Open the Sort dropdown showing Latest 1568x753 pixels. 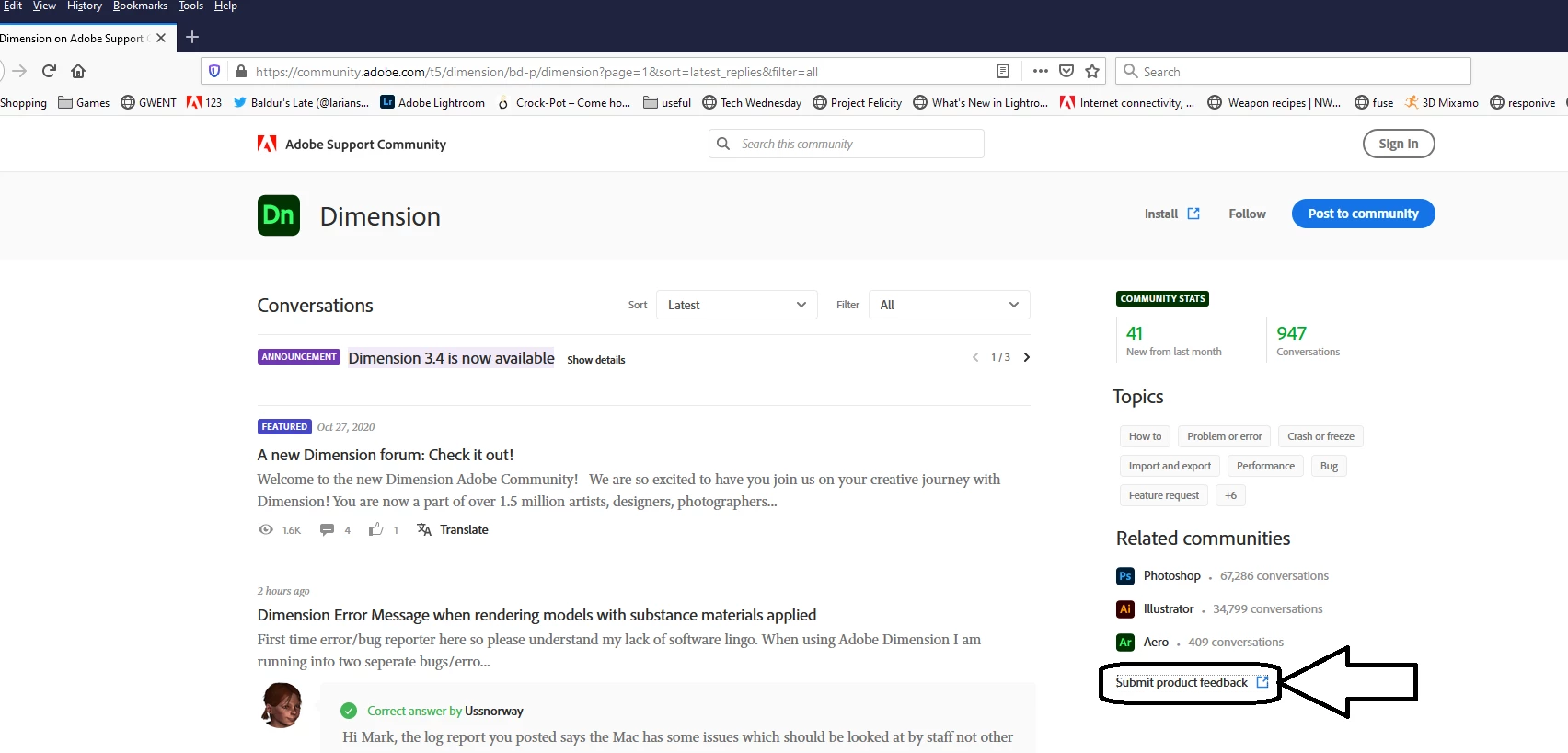click(x=737, y=305)
